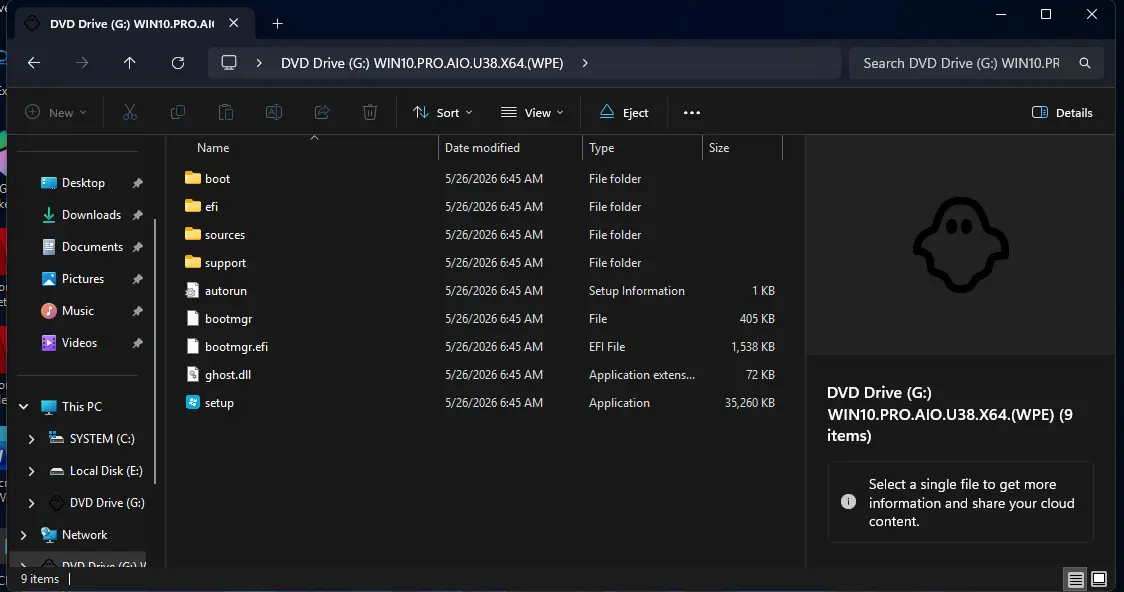Screen dimensions: 1124x592
Task: Open the View dropdown menu
Action: click(532, 113)
